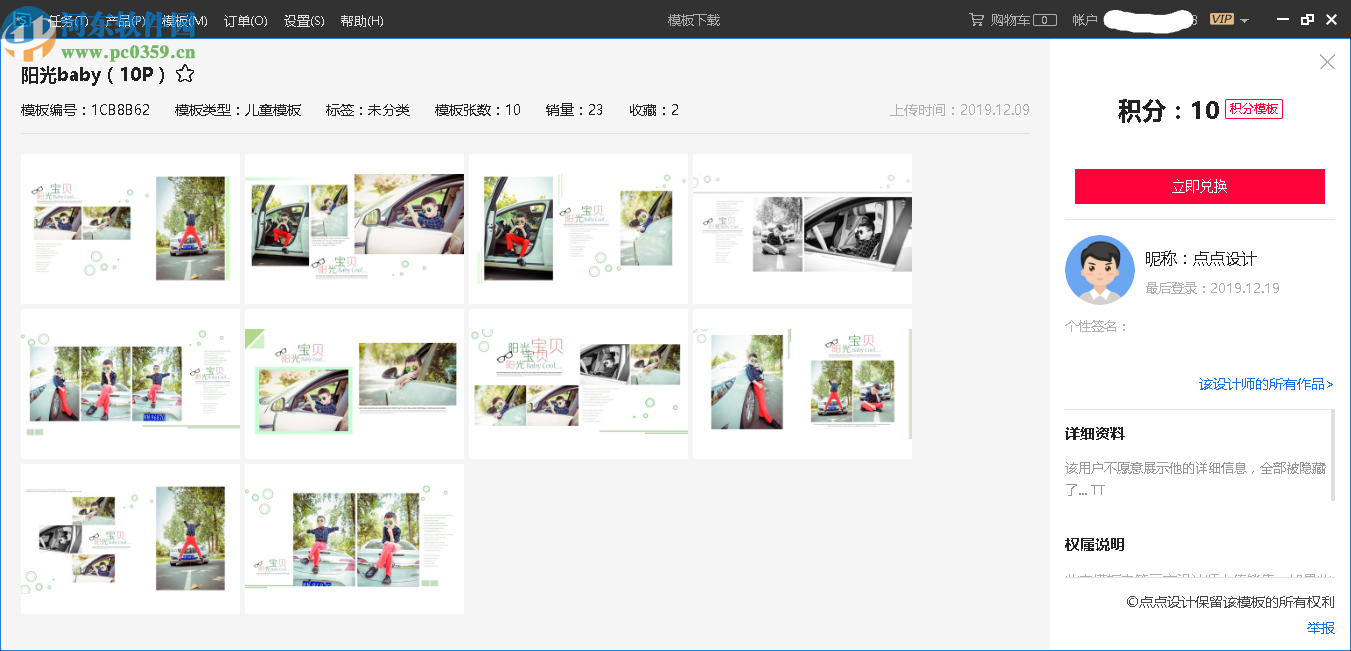Image resolution: width=1351 pixels, height=651 pixels.
Task: Open first template page thumbnail
Action: [x=130, y=229]
